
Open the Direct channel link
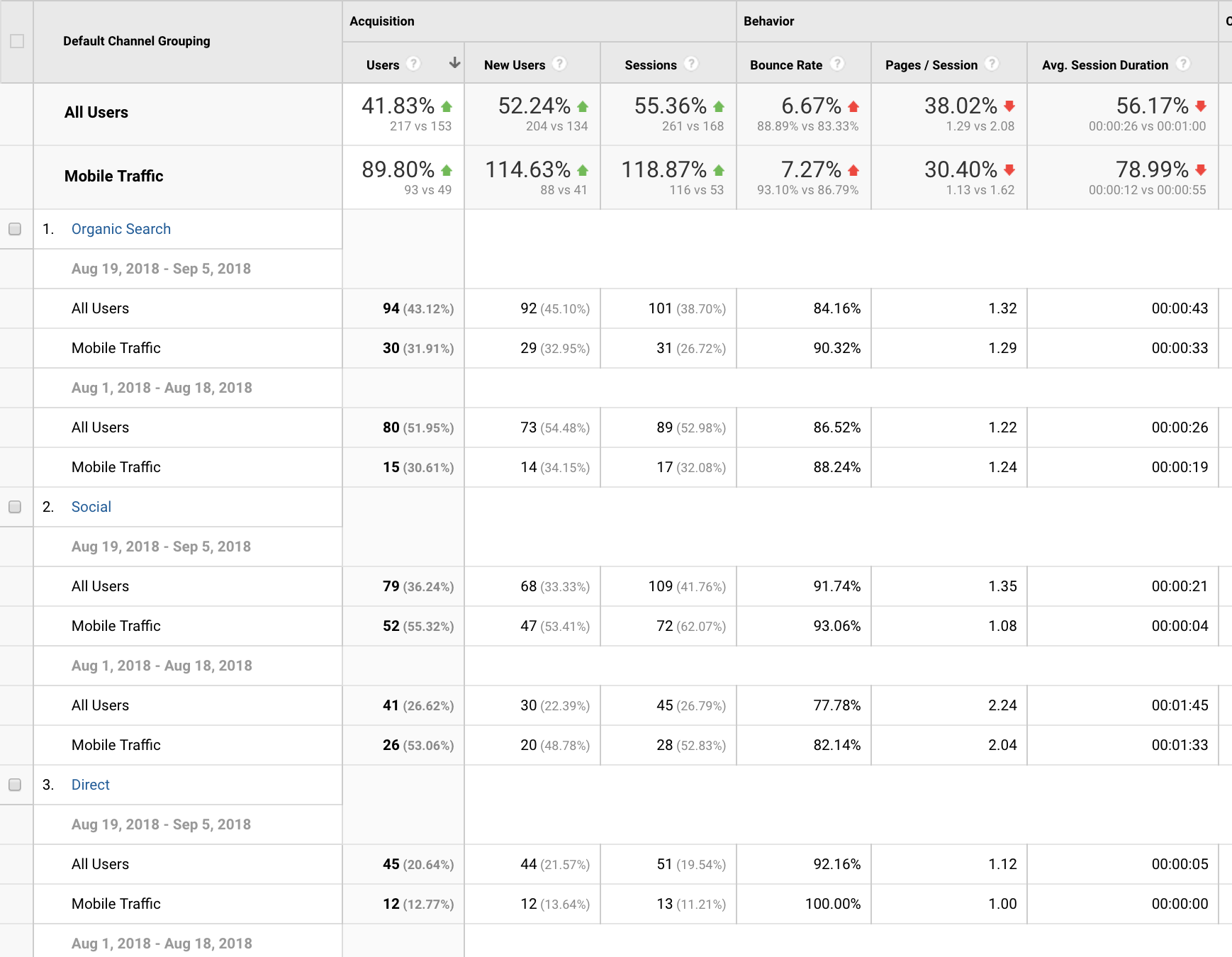(91, 785)
